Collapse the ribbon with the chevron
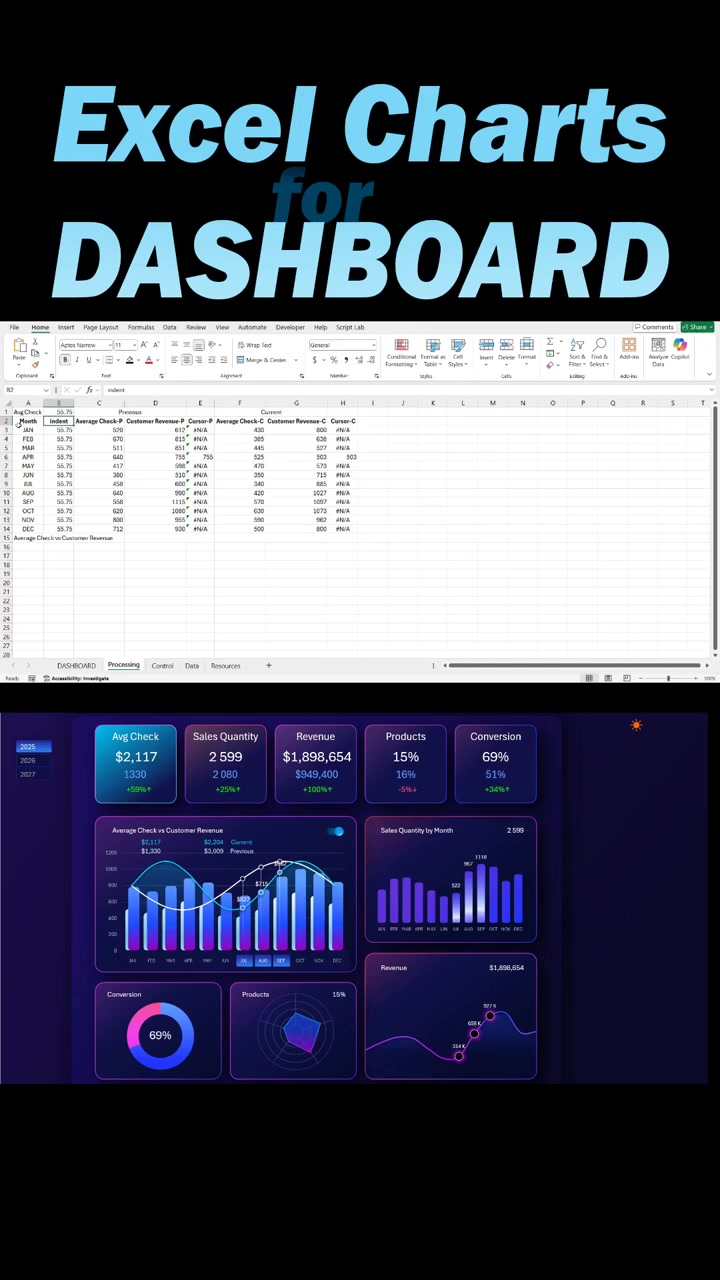Image resolution: width=720 pixels, height=1280 pixels. tap(709, 373)
